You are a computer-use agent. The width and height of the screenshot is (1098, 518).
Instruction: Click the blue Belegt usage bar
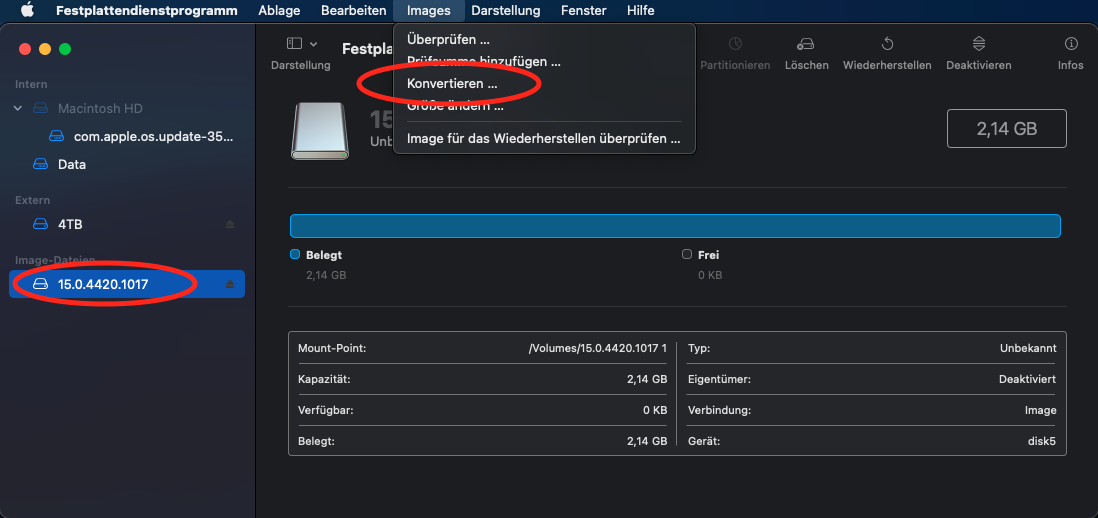(x=675, y=226)
